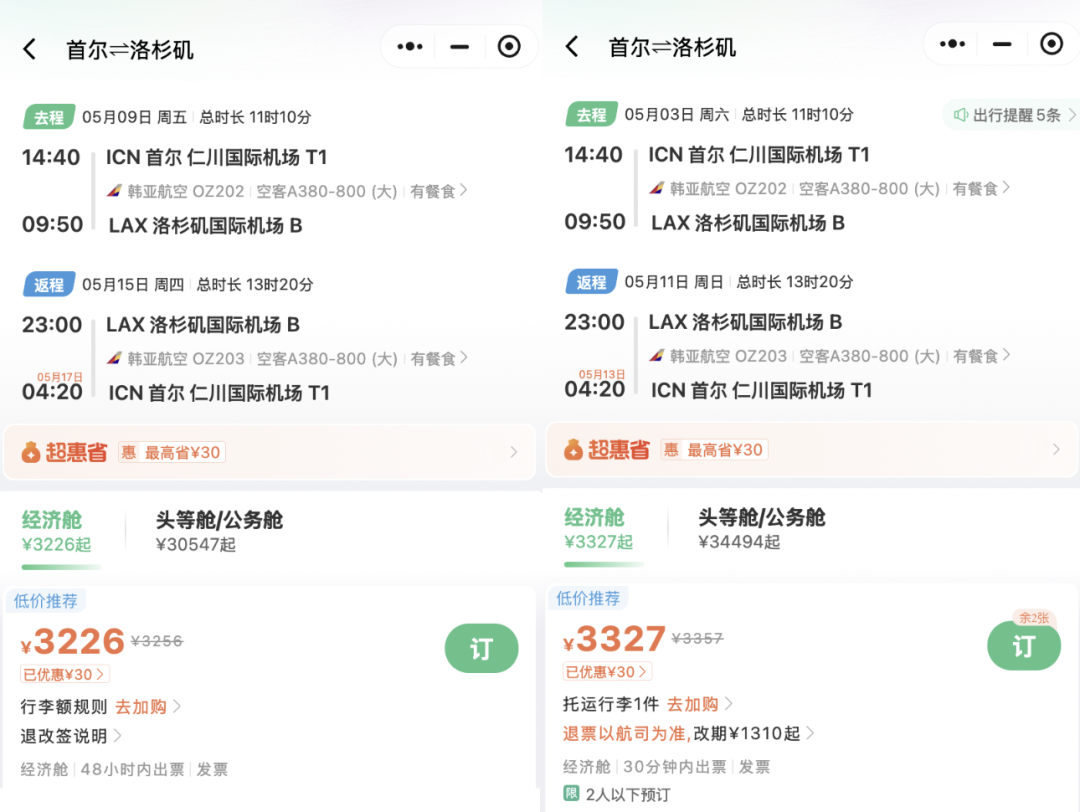Close mini program via right panel circle icon
1080x812 pixels.
pos(1051,44)
